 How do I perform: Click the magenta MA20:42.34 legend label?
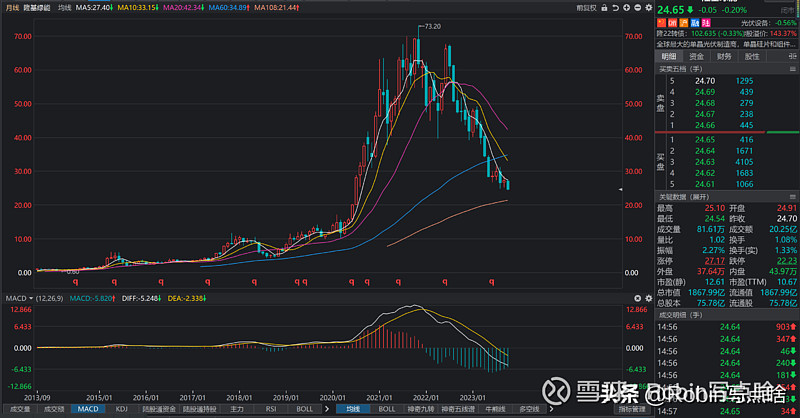pyautogui.click(x=184, y=8)
